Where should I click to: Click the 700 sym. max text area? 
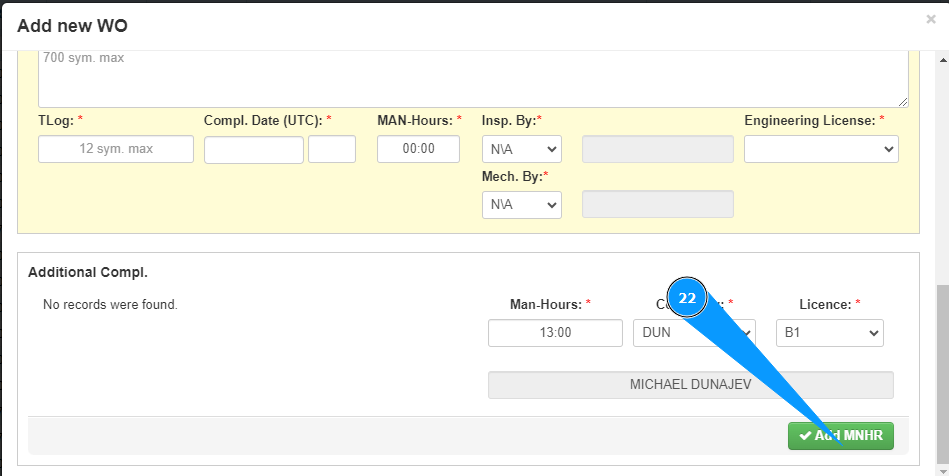[473, 79]
